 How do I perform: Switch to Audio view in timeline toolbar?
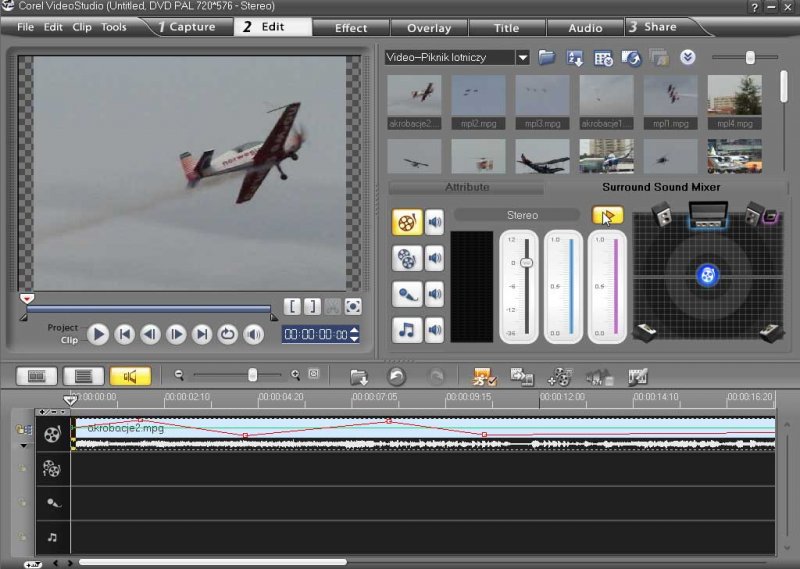(130, 376)
